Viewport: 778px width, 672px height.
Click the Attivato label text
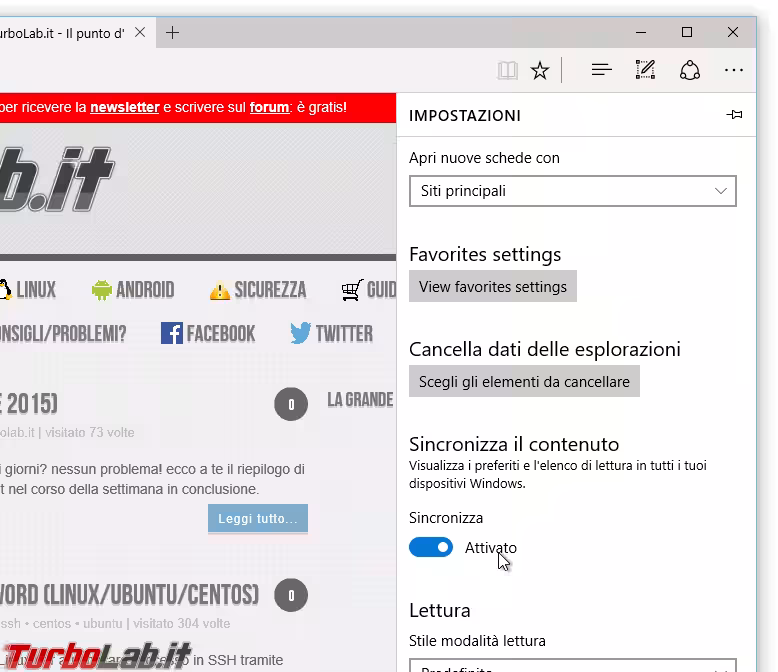tap(490, 547)
